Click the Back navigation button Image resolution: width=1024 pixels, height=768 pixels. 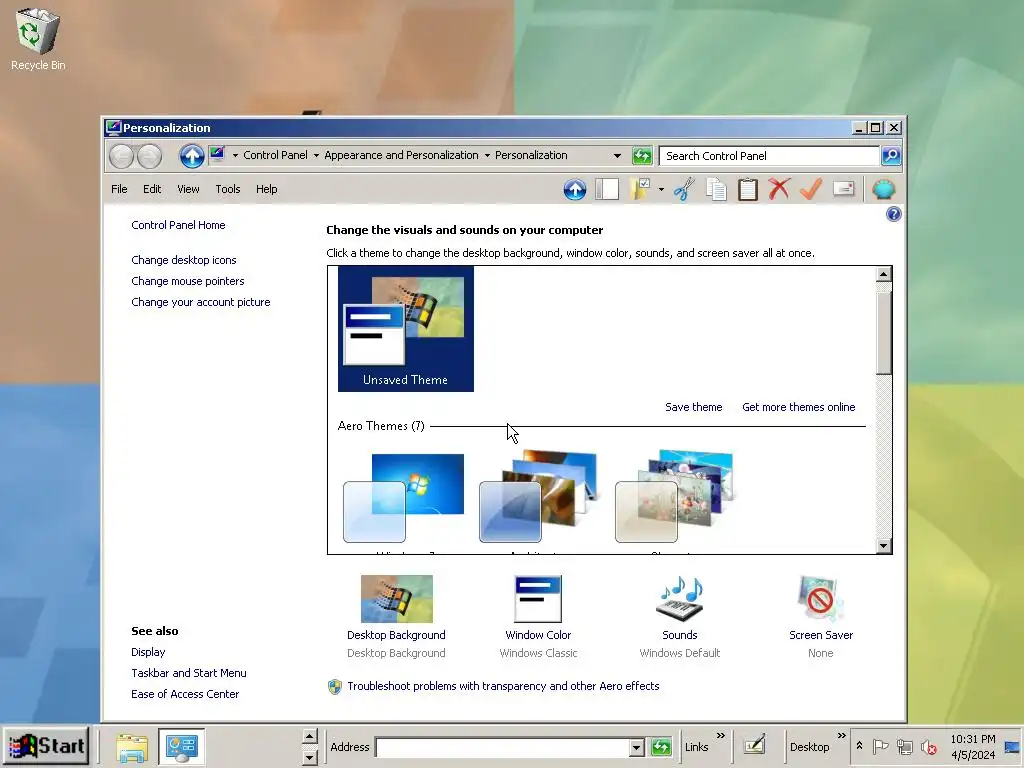point(121,156)
